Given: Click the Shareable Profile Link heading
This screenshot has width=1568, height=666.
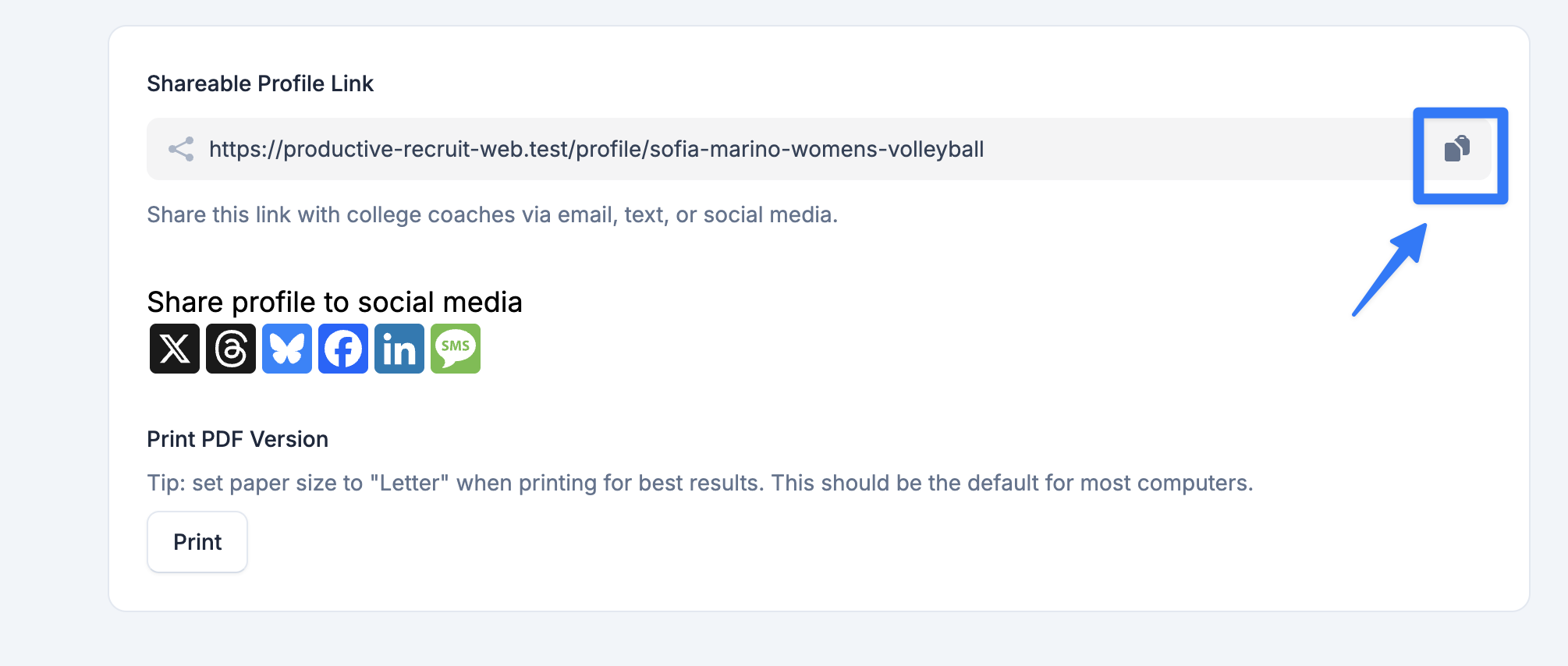Looking at the screenshot, I should click(261, 83).
